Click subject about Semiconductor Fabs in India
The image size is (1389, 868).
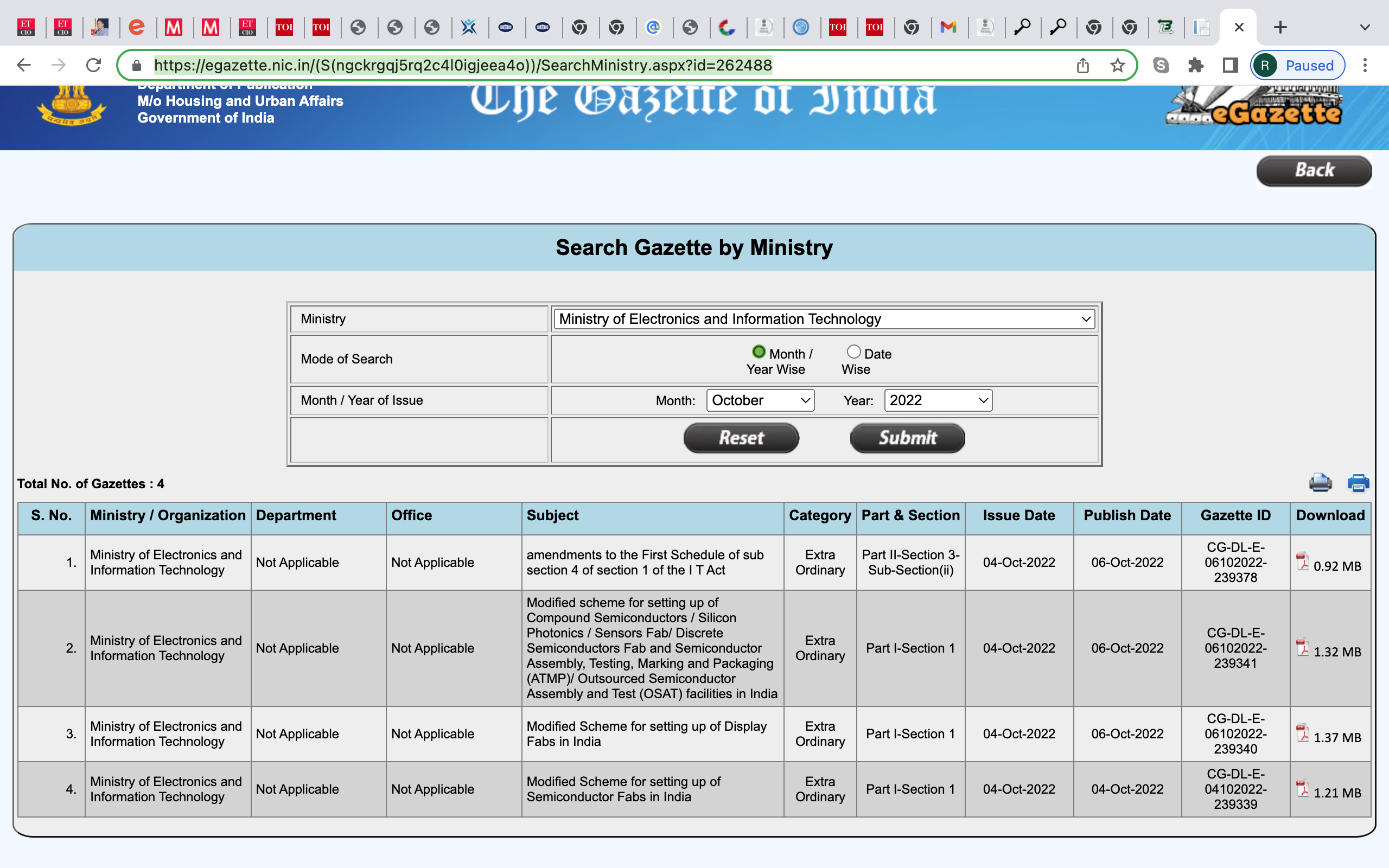pos(623,789)
